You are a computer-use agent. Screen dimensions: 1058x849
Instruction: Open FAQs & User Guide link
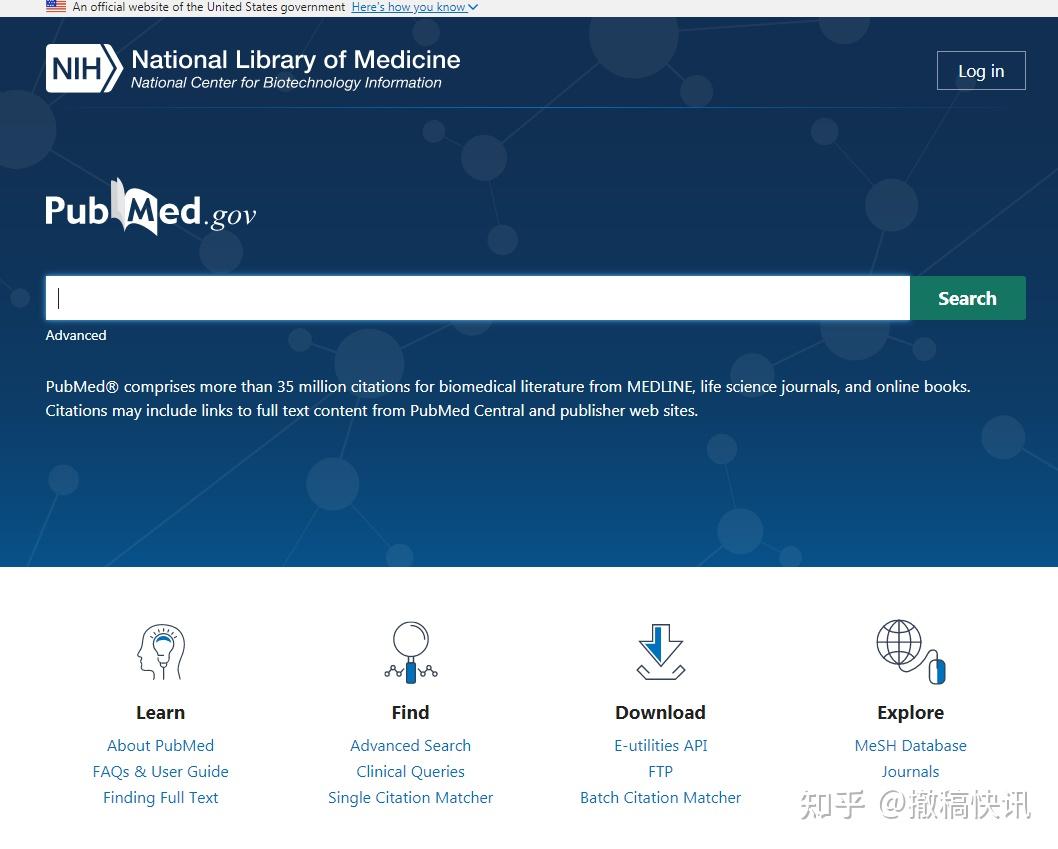[161, 771]
